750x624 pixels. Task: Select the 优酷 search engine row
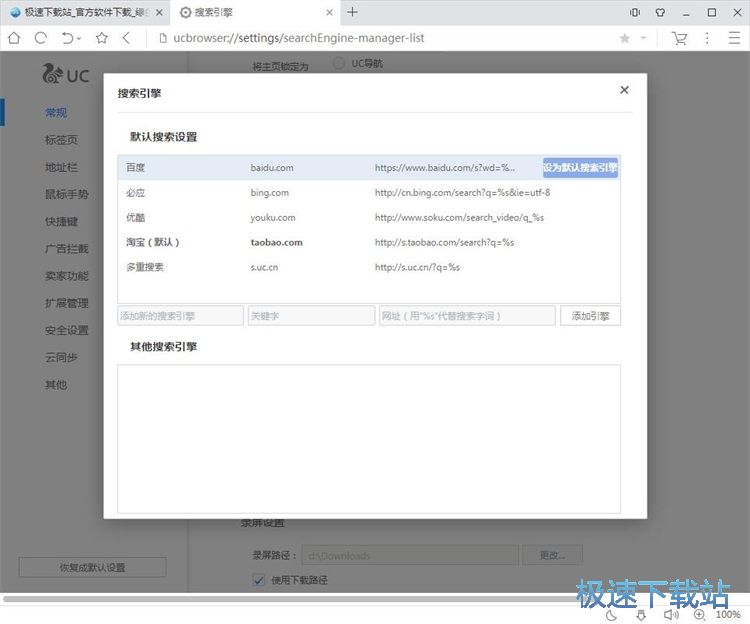tap(369, 218)
